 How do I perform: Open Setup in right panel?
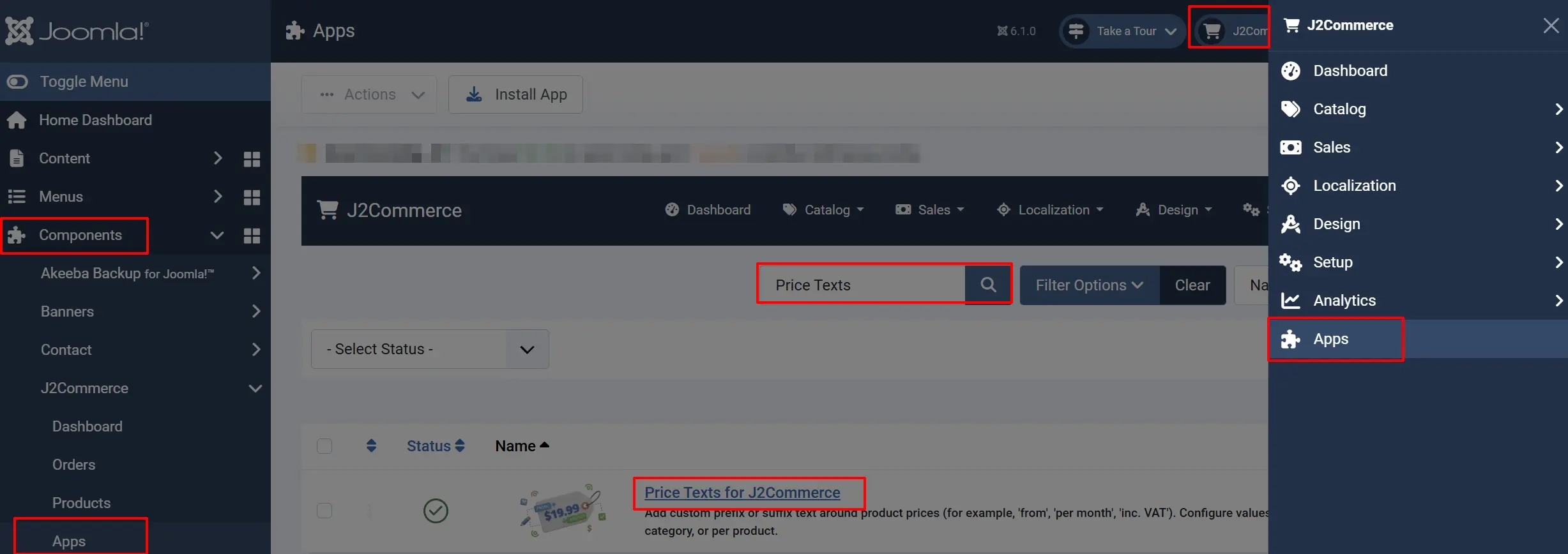pos(1418,262)
